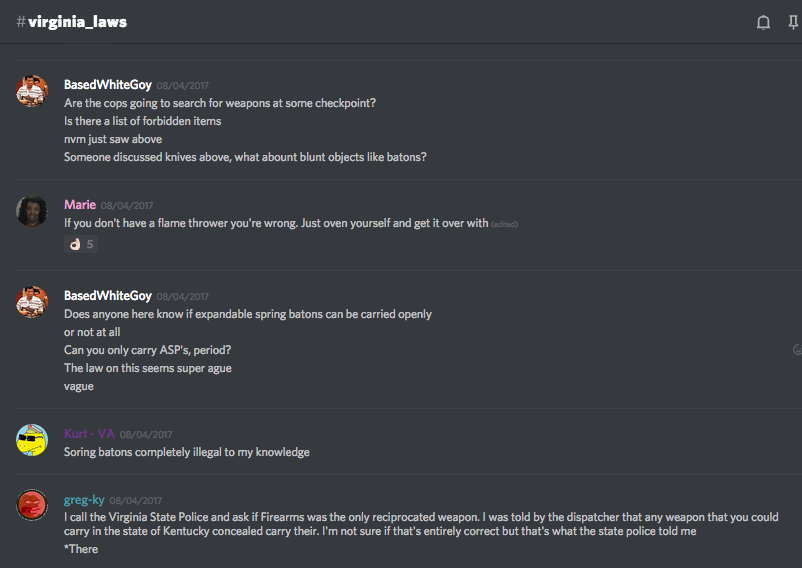Click BasedWhiteGoy's avatar on the spring batons message
The width and height of the screenshot is (802, 568).
[32, 302]
